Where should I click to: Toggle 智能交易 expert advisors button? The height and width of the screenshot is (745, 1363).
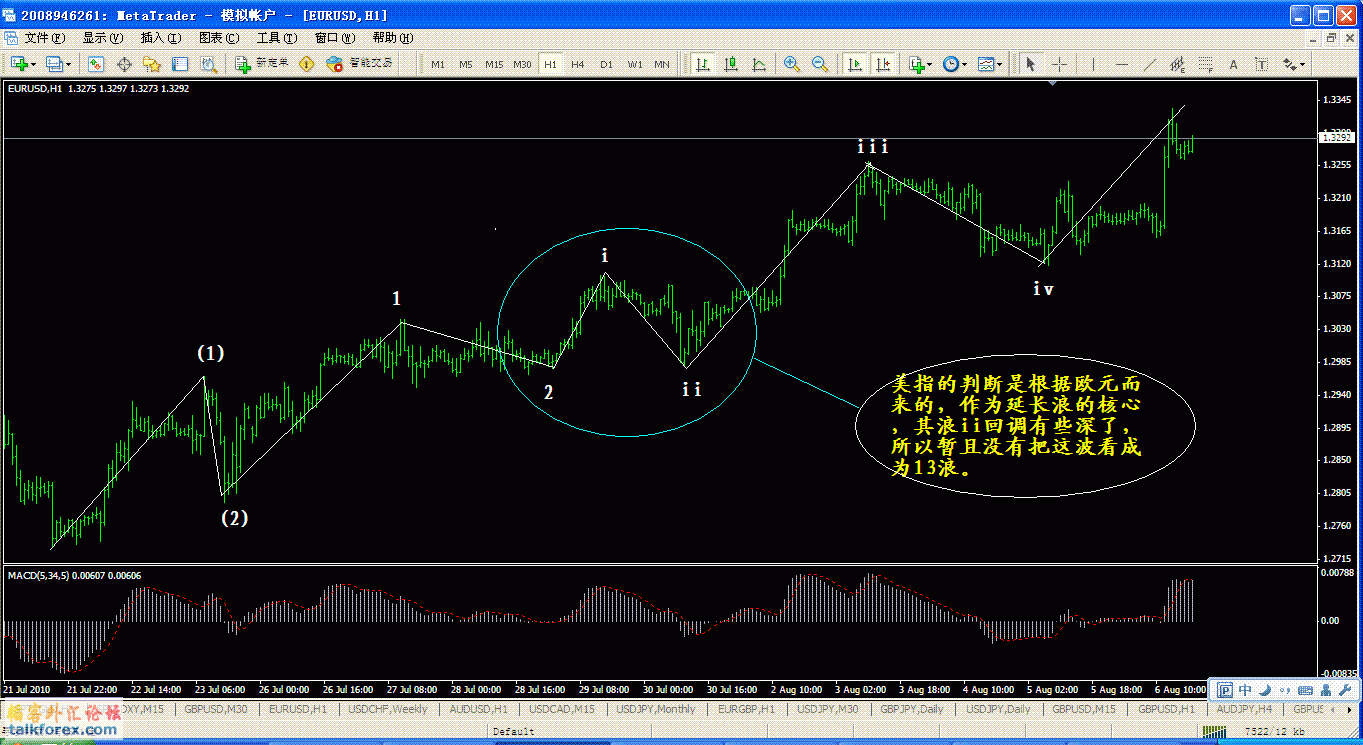click(361, 64)
